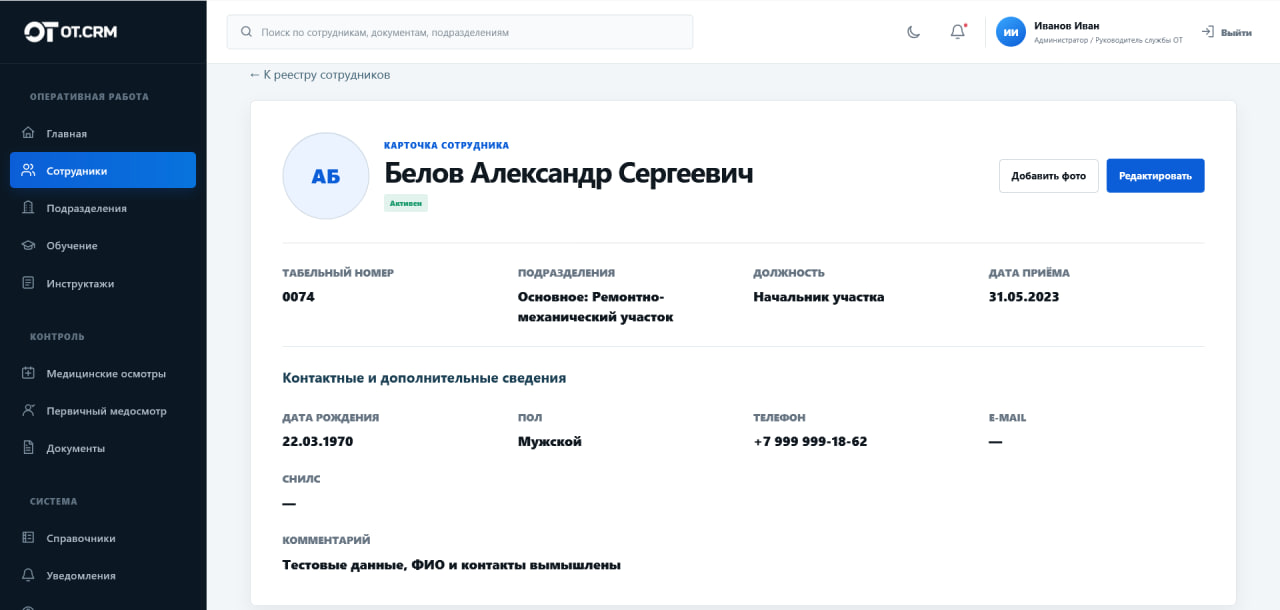The height and width of the screenshot is (610, 1280).
Task: Open Обучение menu item
Action: pyautogui.click(x=103, y=245)
